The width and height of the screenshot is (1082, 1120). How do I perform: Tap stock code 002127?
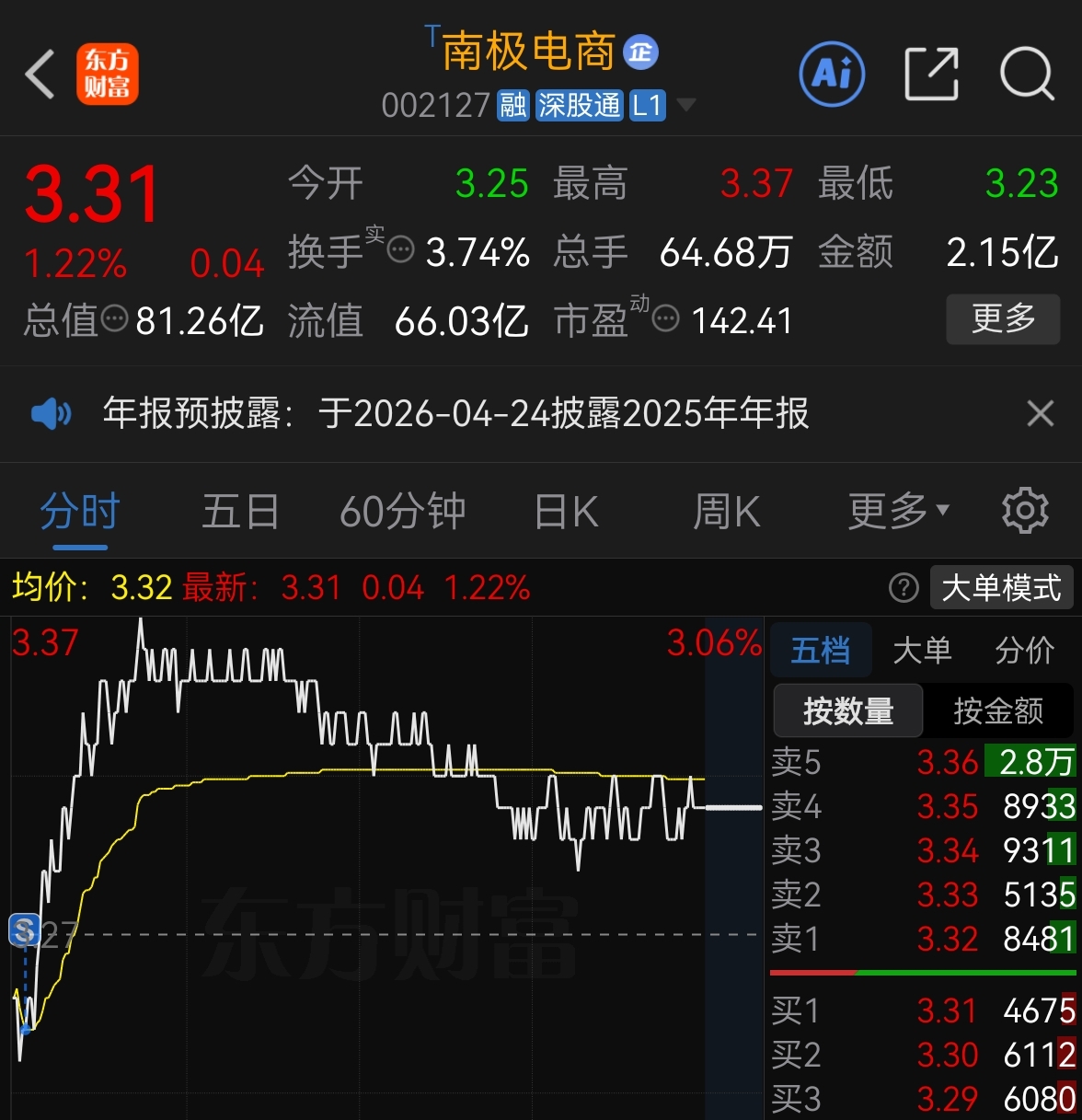coord(436,106)
